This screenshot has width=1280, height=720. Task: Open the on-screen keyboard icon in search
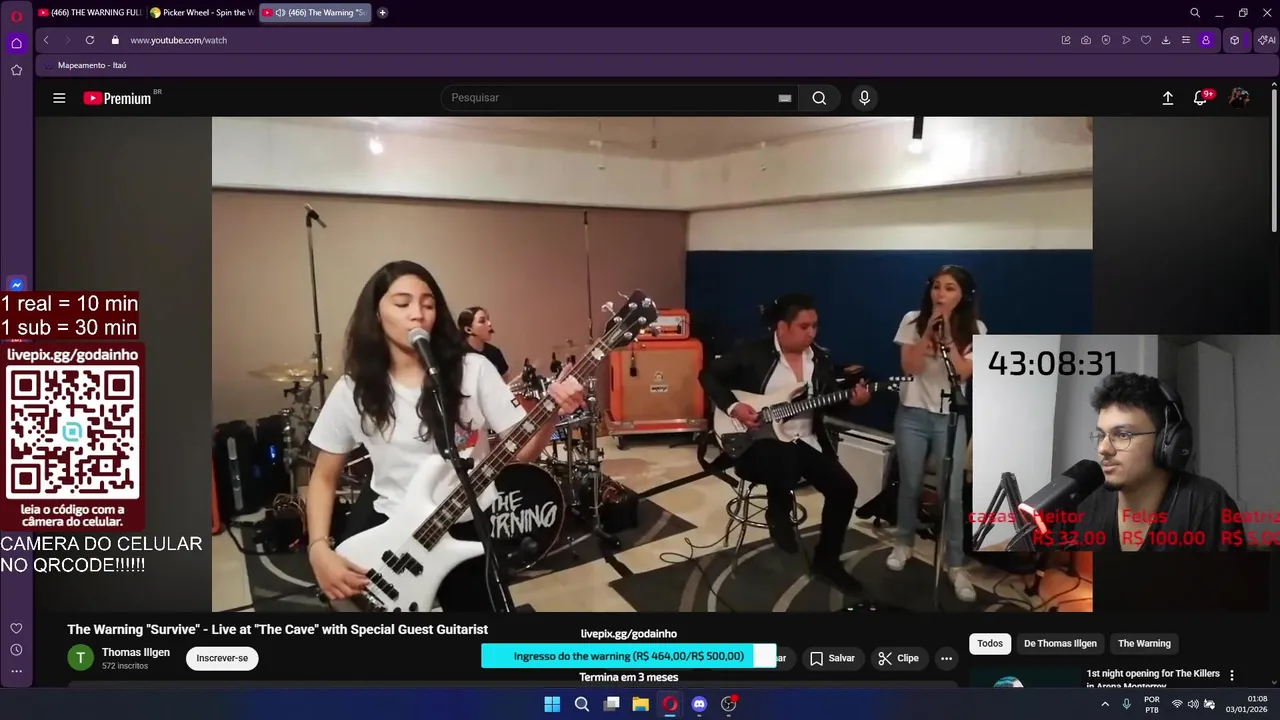pos(785,98)
